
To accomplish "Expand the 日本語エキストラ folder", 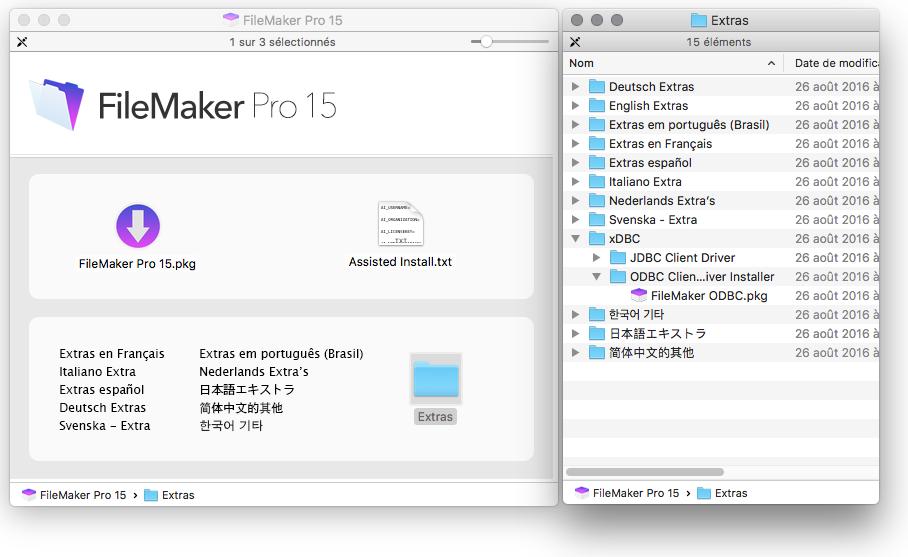I will (x=575, y=334).
